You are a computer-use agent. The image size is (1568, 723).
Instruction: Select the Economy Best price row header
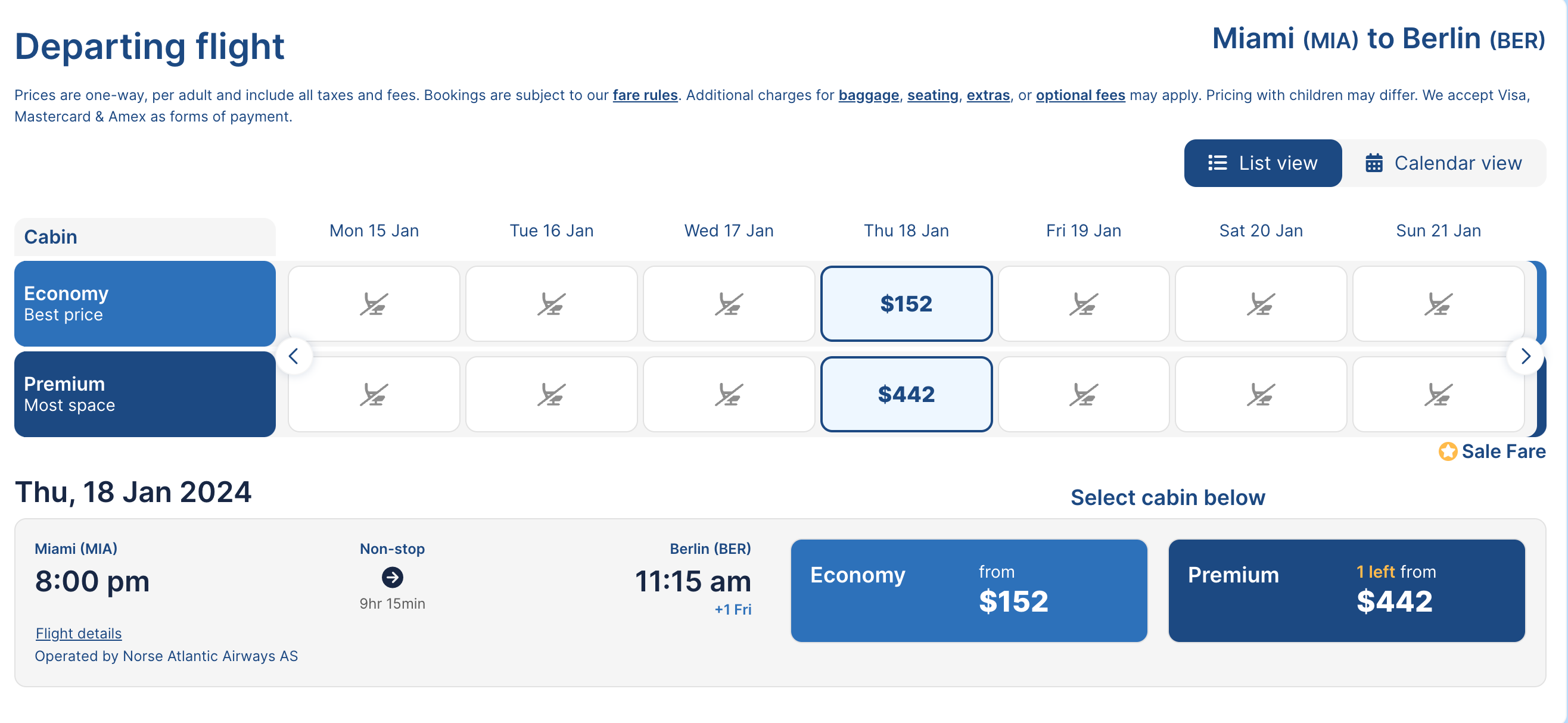(x=145, y=304)
